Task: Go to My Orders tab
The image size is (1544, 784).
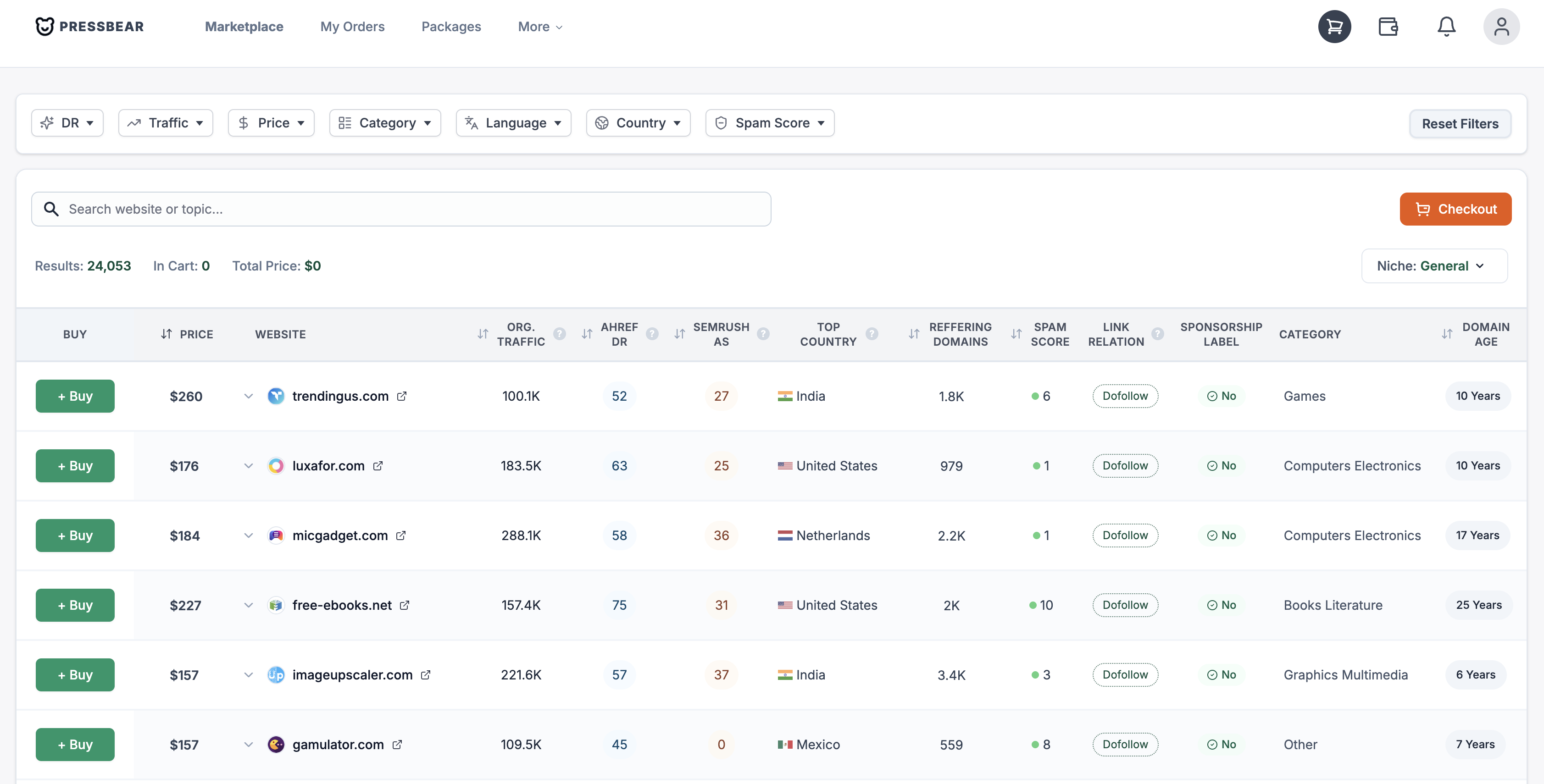Action: [x=352, y=26]
